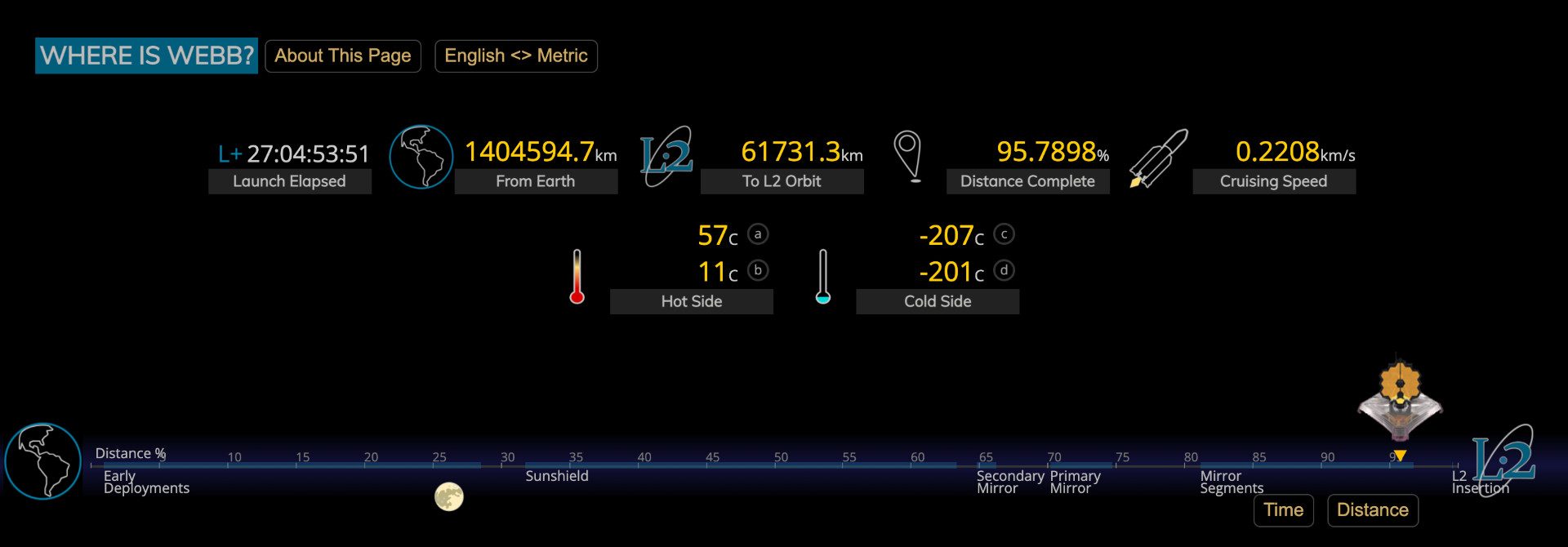This screenshot has height=547, width=1568.
Task: Click the From Earth label
Action: 536,181
